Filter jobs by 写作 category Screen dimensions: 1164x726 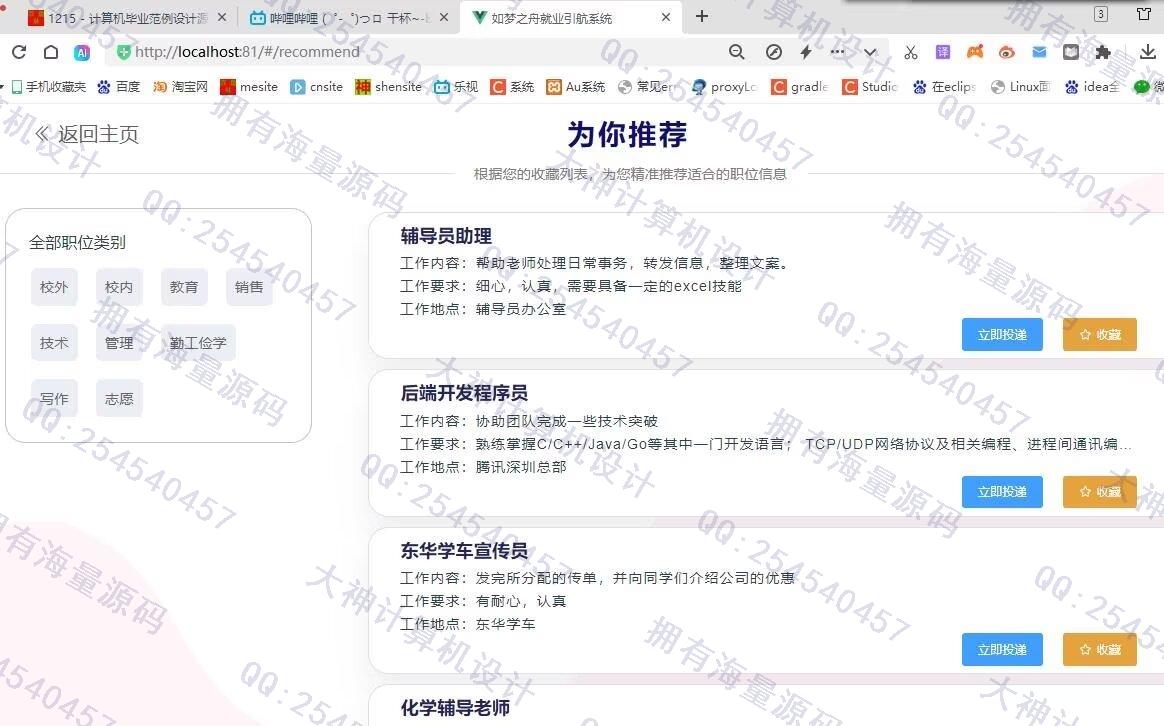[54, 399]
